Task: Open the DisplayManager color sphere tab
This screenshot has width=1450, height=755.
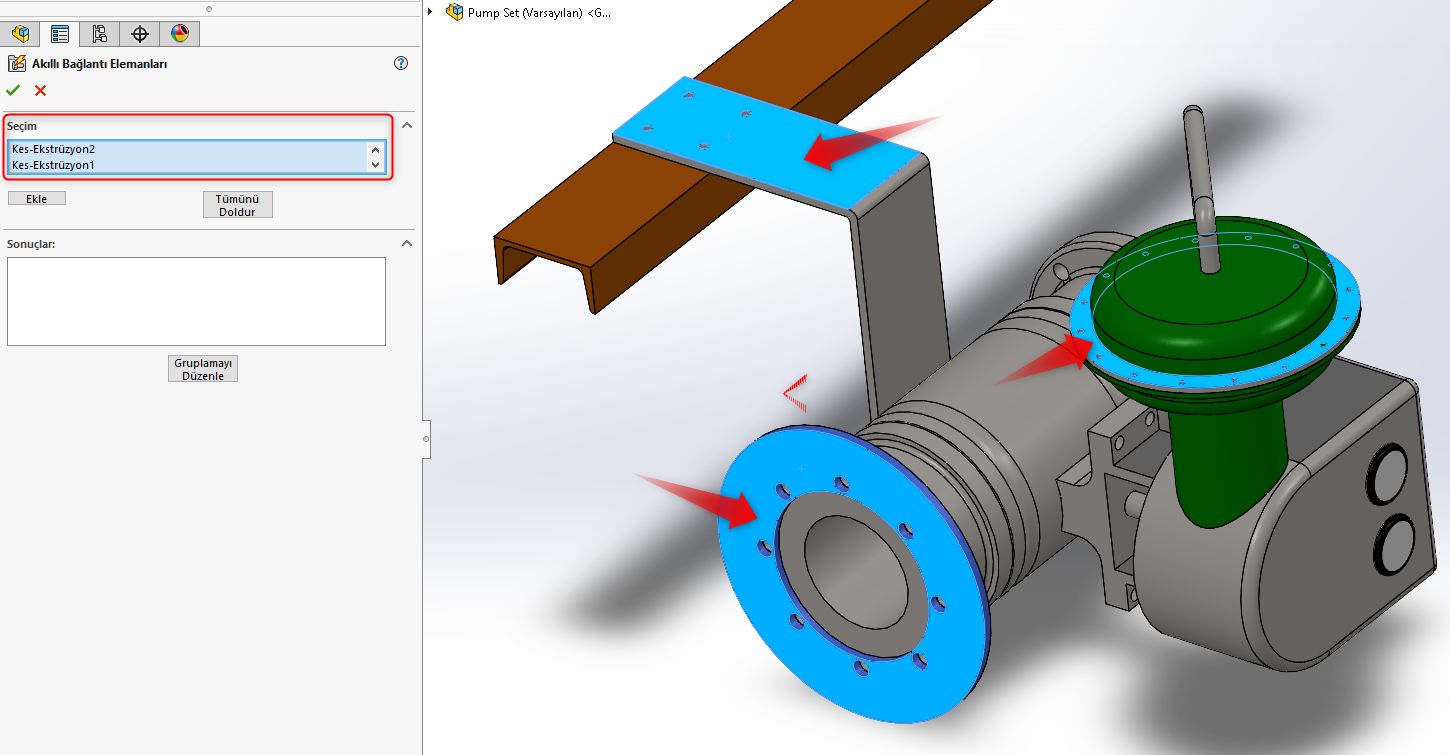Action: pos(180,33)
